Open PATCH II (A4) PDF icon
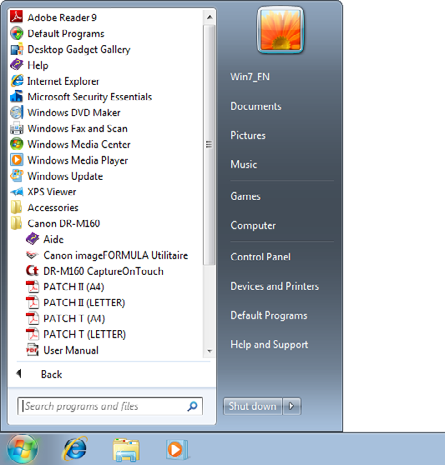 click(32, 287)
